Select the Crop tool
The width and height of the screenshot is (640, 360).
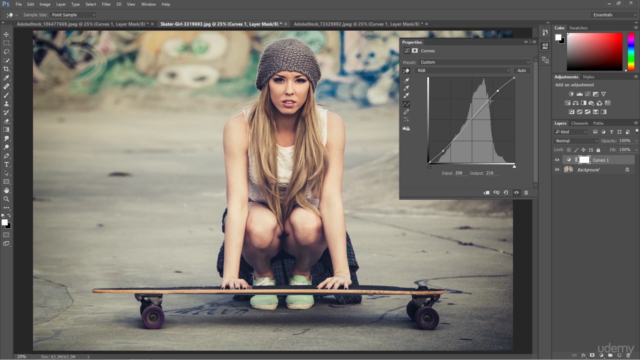(x=6, y=69)
